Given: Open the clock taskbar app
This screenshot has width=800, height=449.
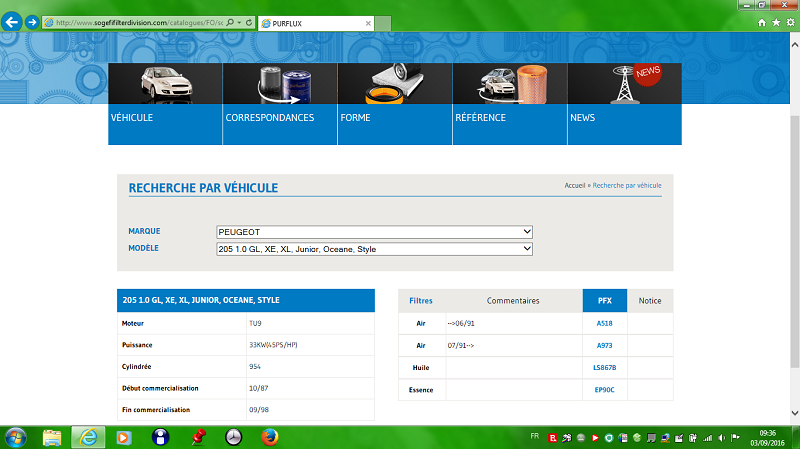Looking at the screenshot, I should [x=233, y=437].
